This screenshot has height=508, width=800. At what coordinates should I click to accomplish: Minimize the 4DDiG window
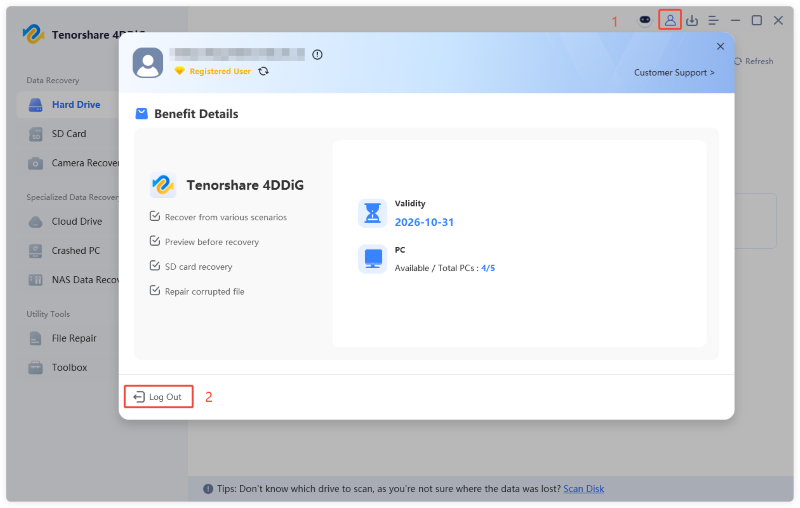pos(735,20)
